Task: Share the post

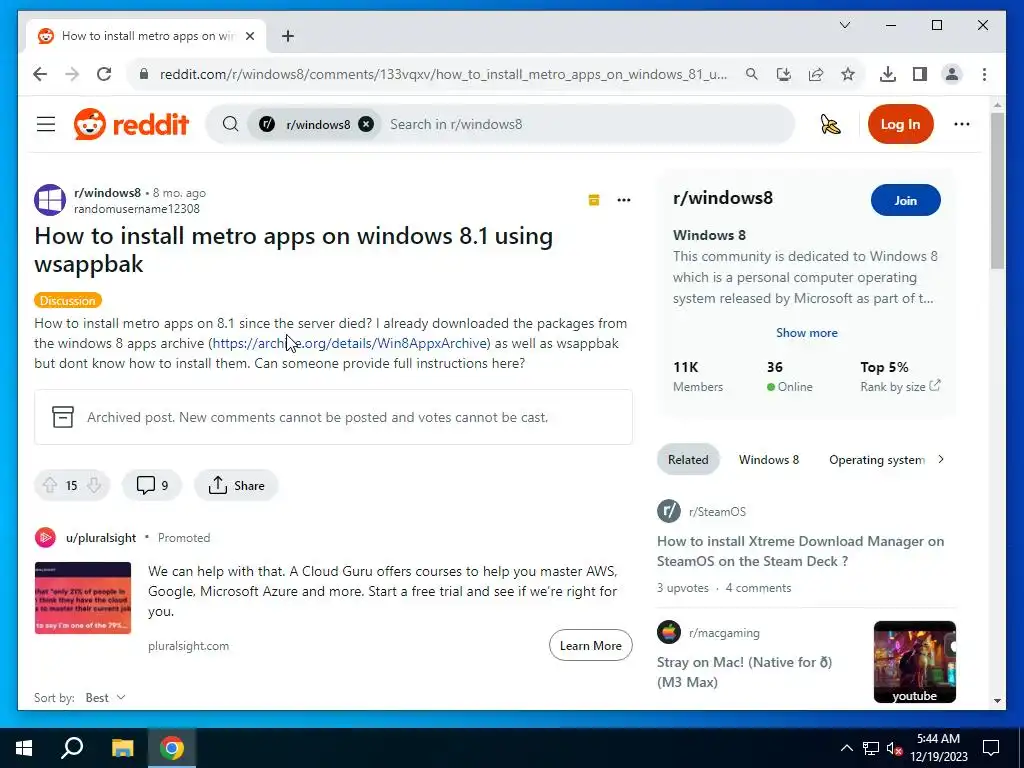Action: [236, 485]
